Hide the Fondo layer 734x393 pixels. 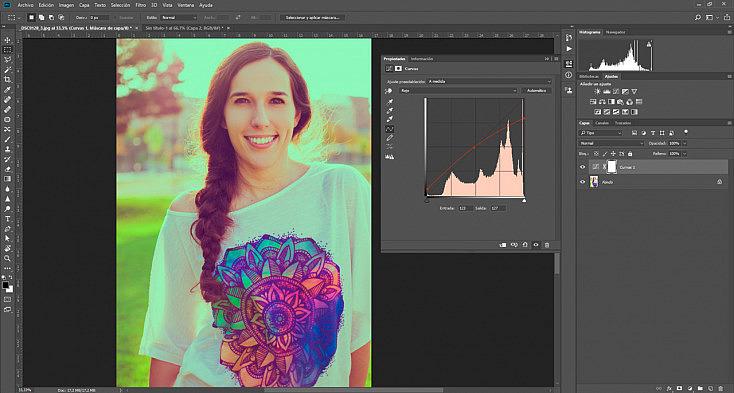583,182
